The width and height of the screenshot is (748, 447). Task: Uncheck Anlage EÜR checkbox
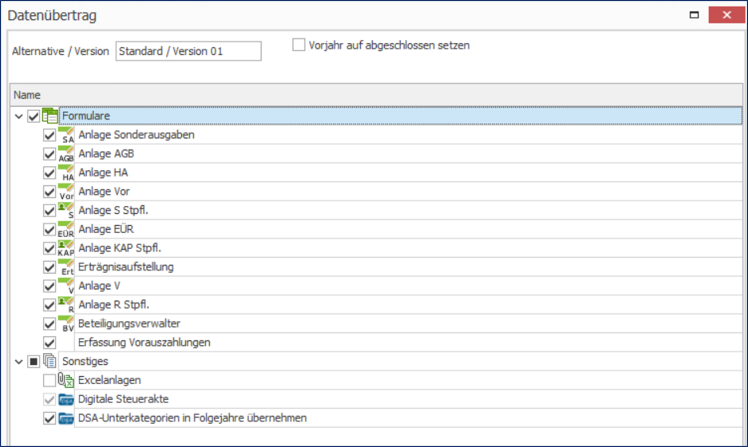click(49, 230)
